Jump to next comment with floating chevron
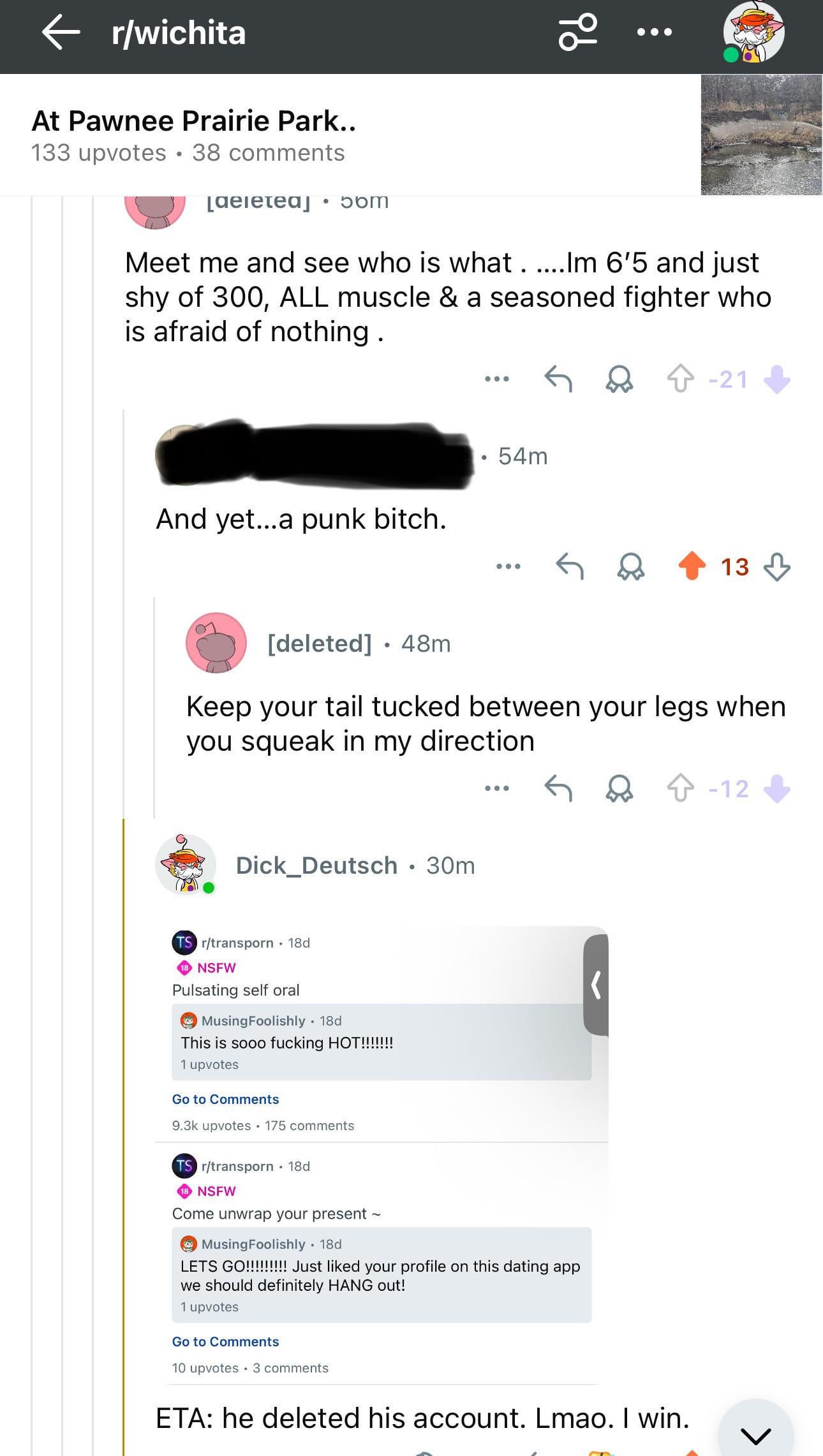The height and width of the screenshot is (1456, 823). click(x=756, y=1435)
